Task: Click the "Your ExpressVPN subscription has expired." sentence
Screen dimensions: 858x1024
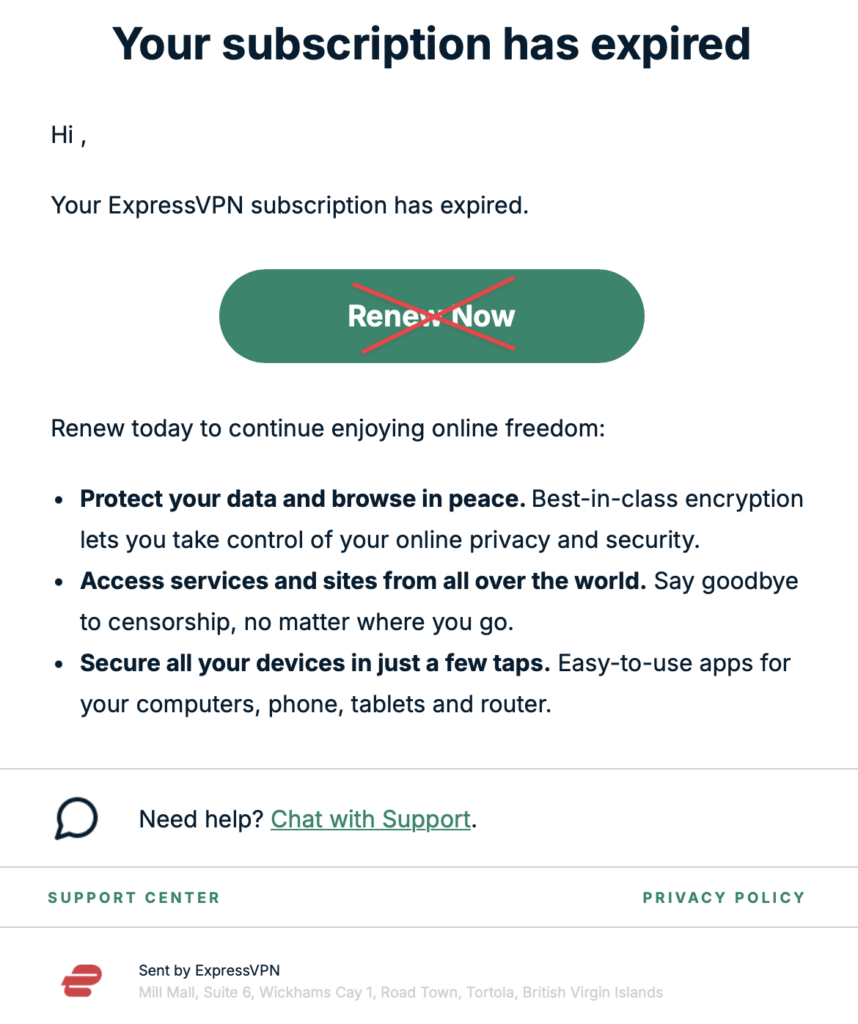Action: [289, 206]
